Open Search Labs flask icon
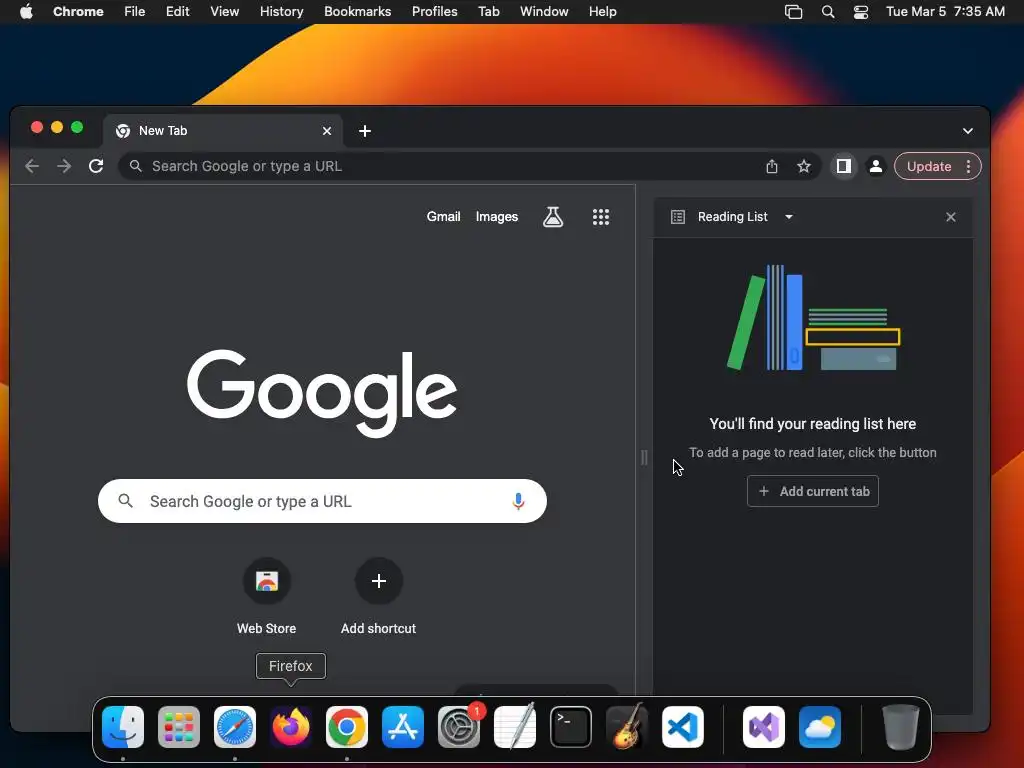1024x768 pixels. [x=552, y=217]
